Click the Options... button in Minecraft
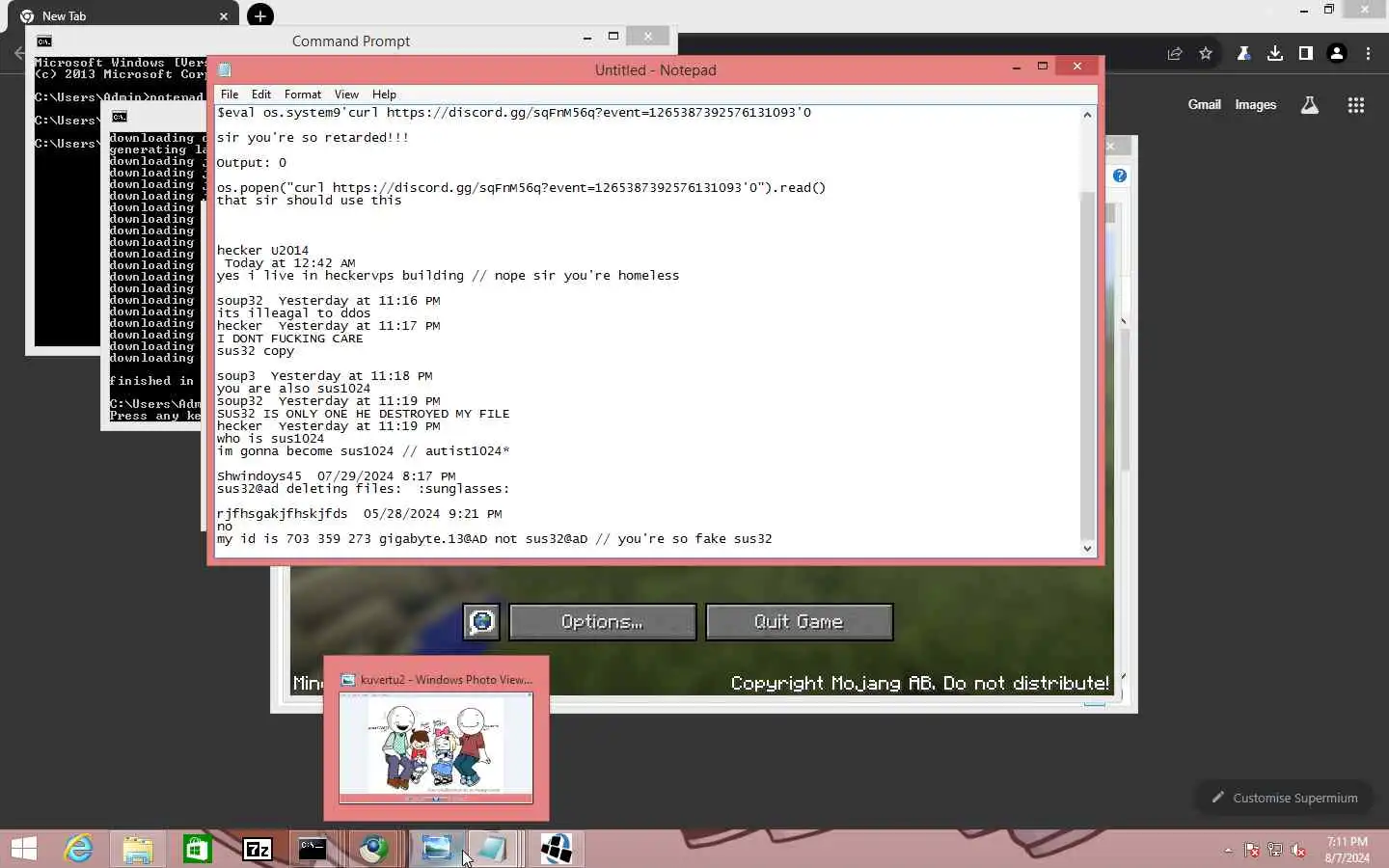This screenshot has width=1389, height=868. (x=602, y=622)
